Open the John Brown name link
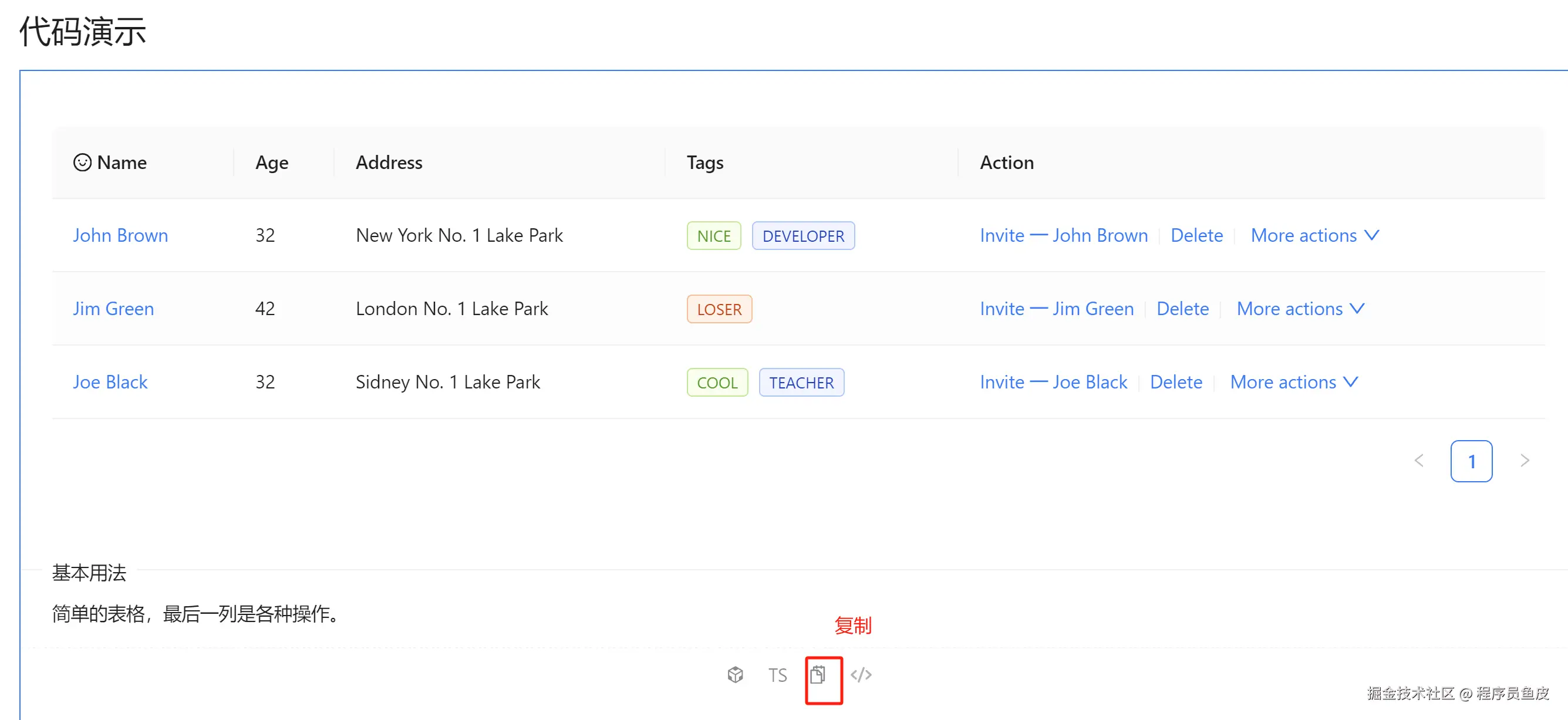1568x720 pixels. [120, 235]
